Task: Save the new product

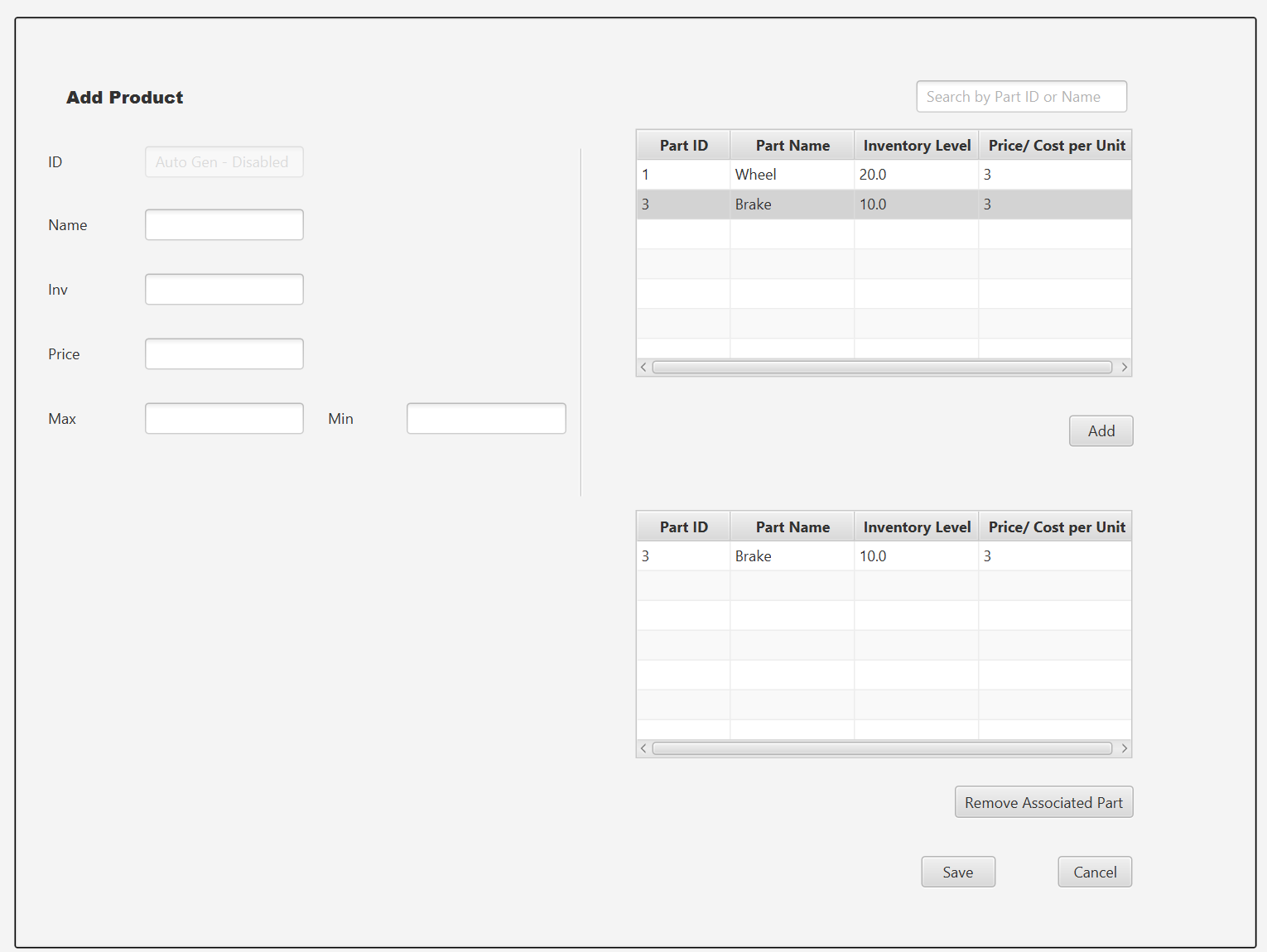Action: (958, 872)
